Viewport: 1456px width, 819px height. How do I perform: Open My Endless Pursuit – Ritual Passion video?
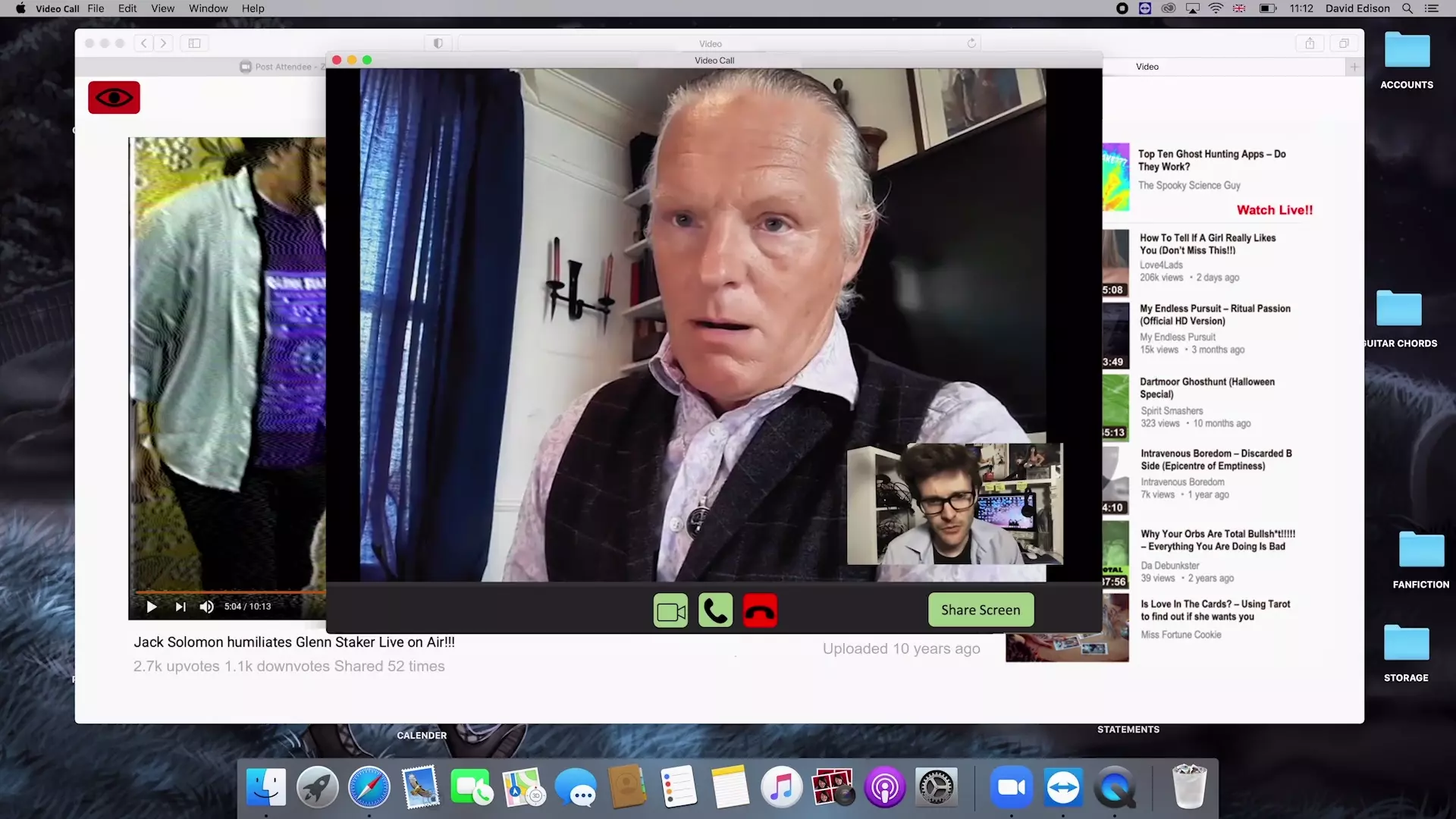(x=1215, y=315)
